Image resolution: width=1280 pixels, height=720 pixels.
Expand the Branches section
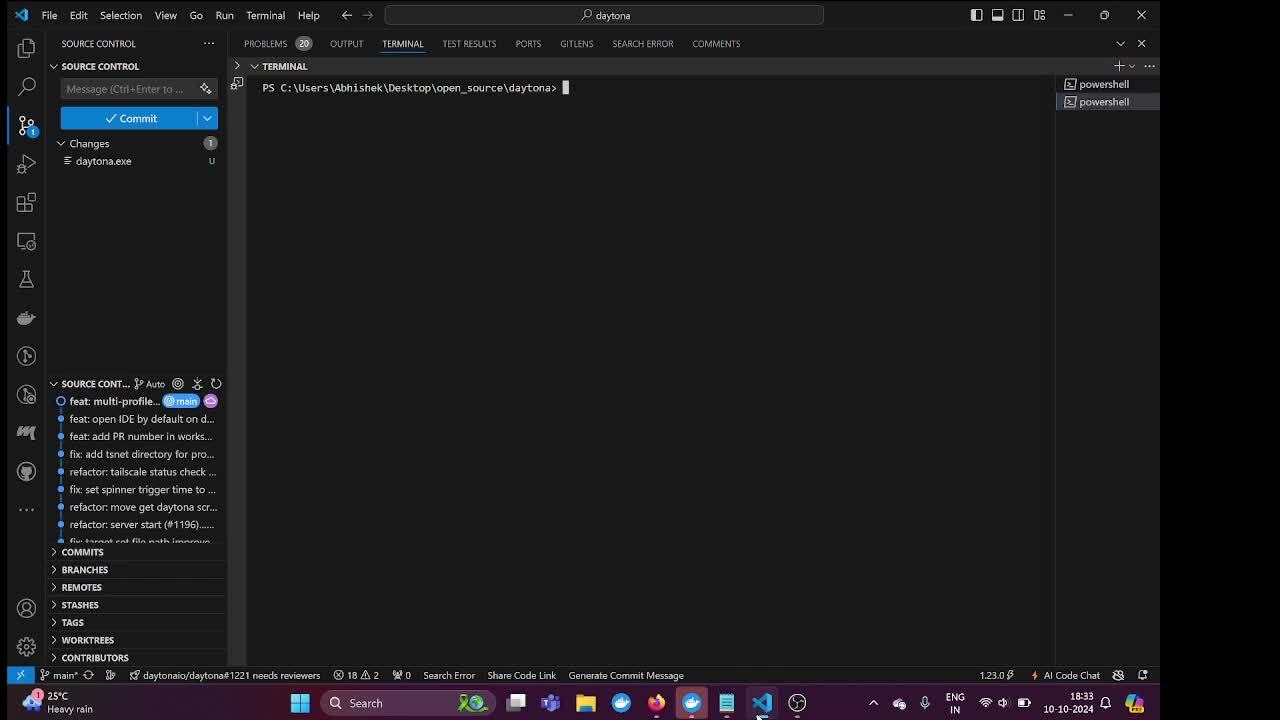point(84,569)
